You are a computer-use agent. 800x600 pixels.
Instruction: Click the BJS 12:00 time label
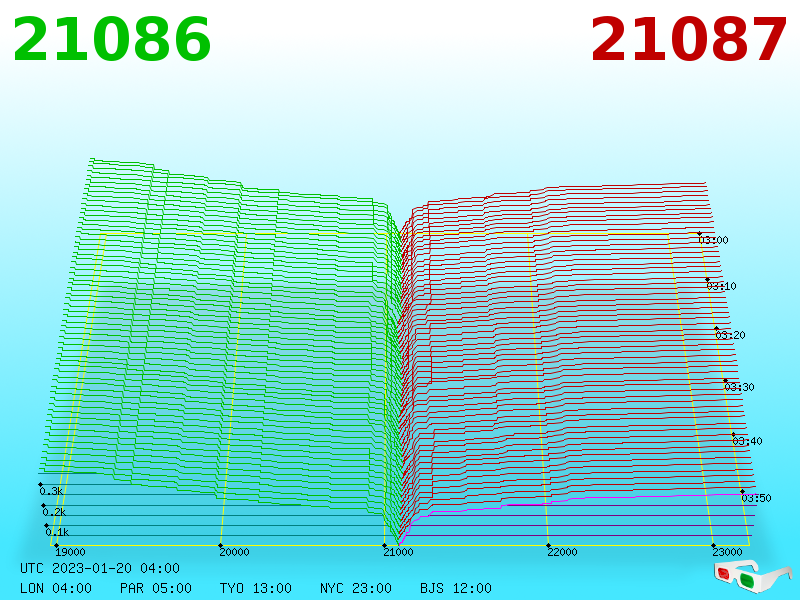pos(456,588)
